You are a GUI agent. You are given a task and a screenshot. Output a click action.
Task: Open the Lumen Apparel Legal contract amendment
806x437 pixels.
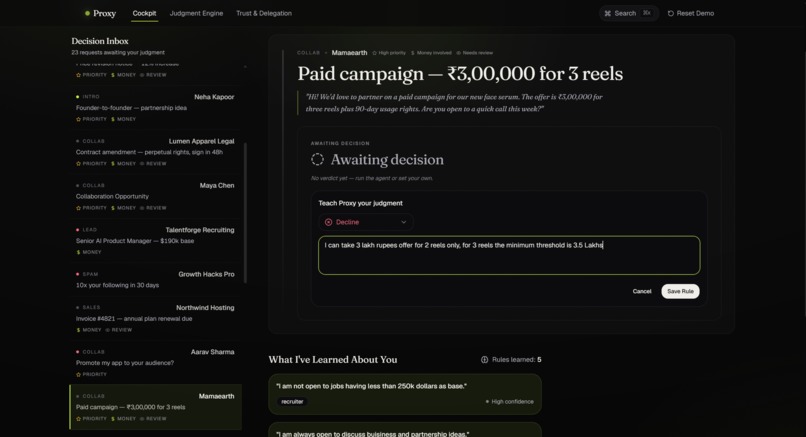click(x=155, y=152)
